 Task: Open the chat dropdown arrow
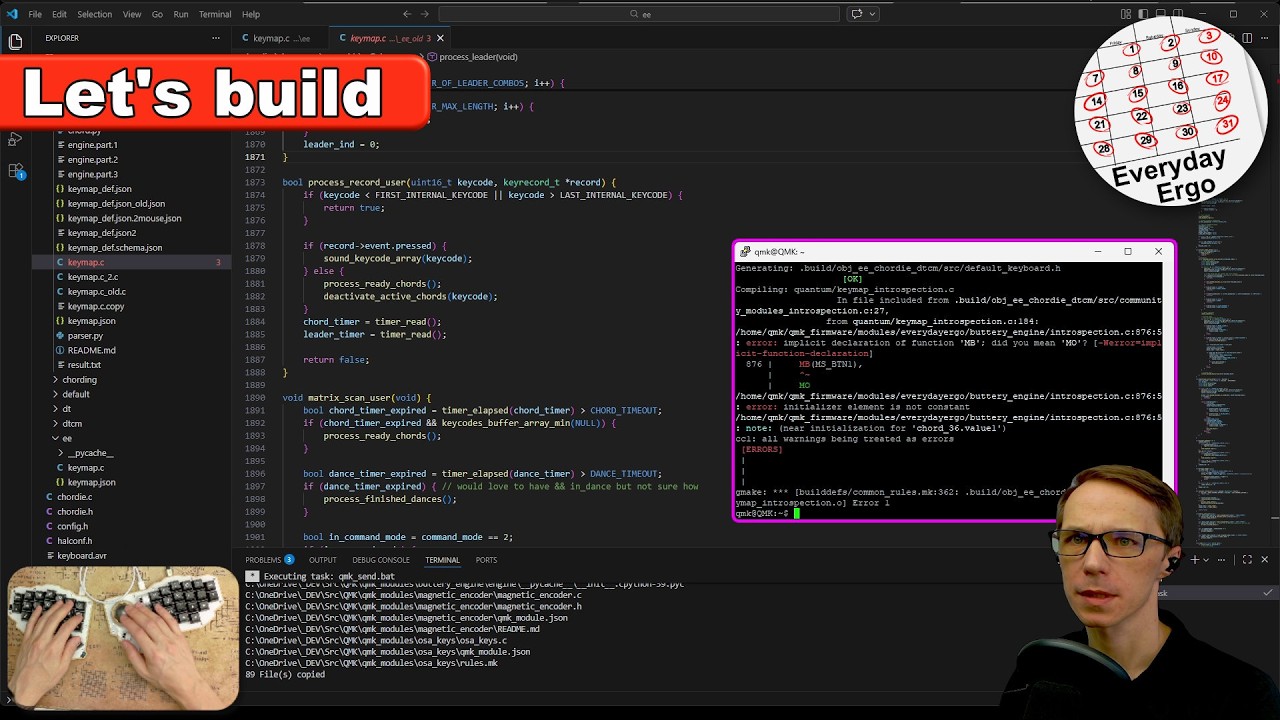coord(872,14)
